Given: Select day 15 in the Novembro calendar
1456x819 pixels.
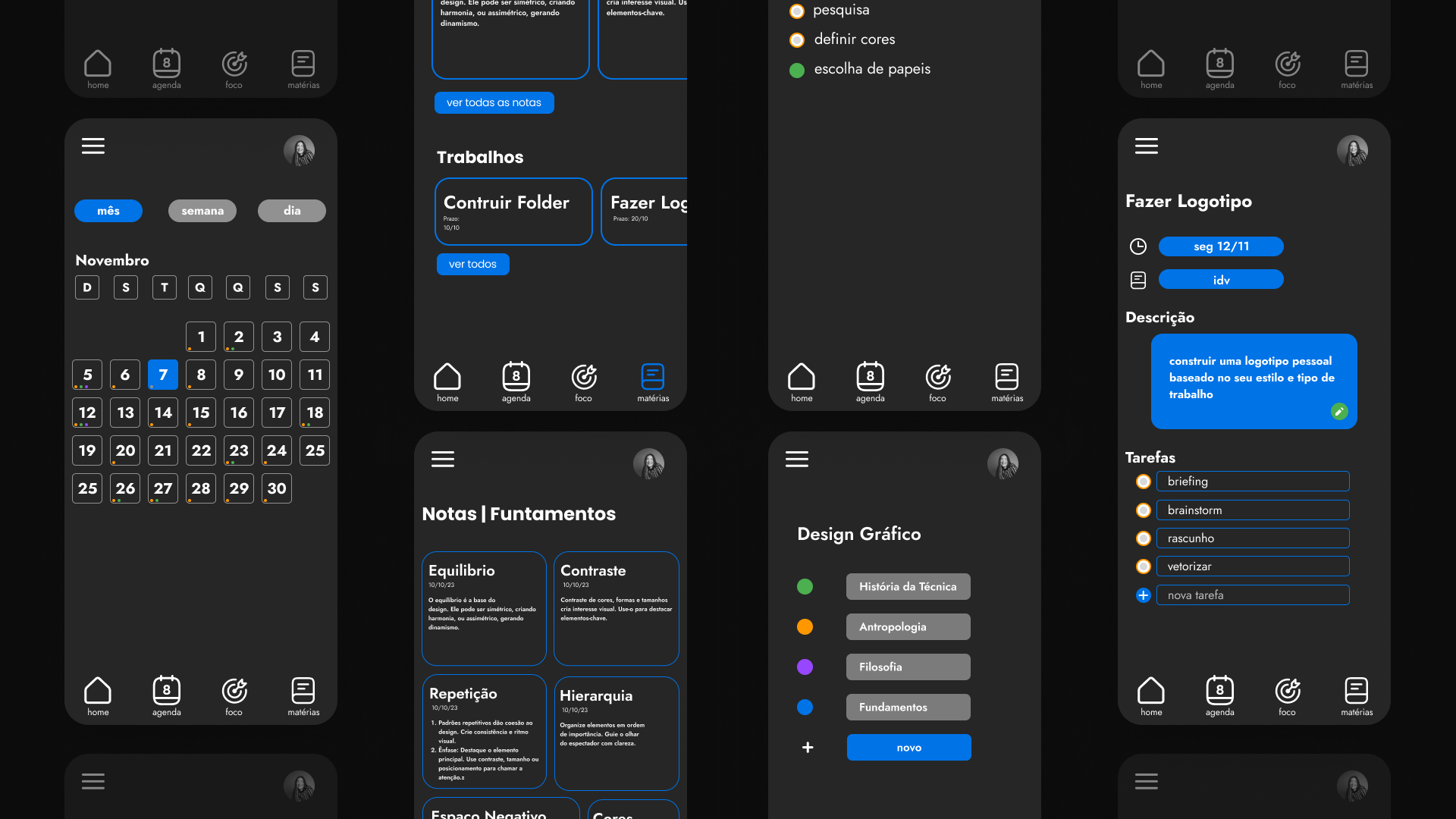Looking at the screenshot, I should point(201,413).
